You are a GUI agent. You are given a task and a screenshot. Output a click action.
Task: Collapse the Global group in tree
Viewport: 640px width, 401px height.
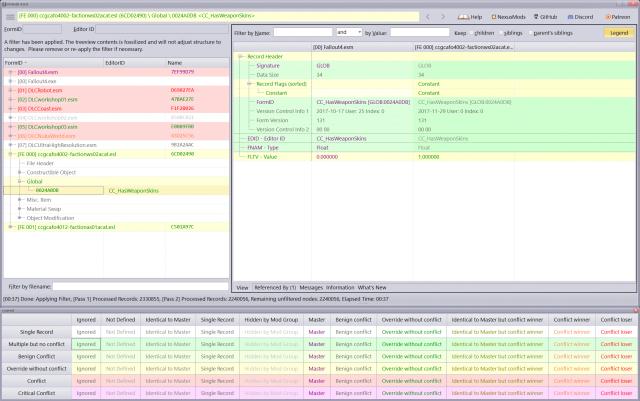click(20, 181)
